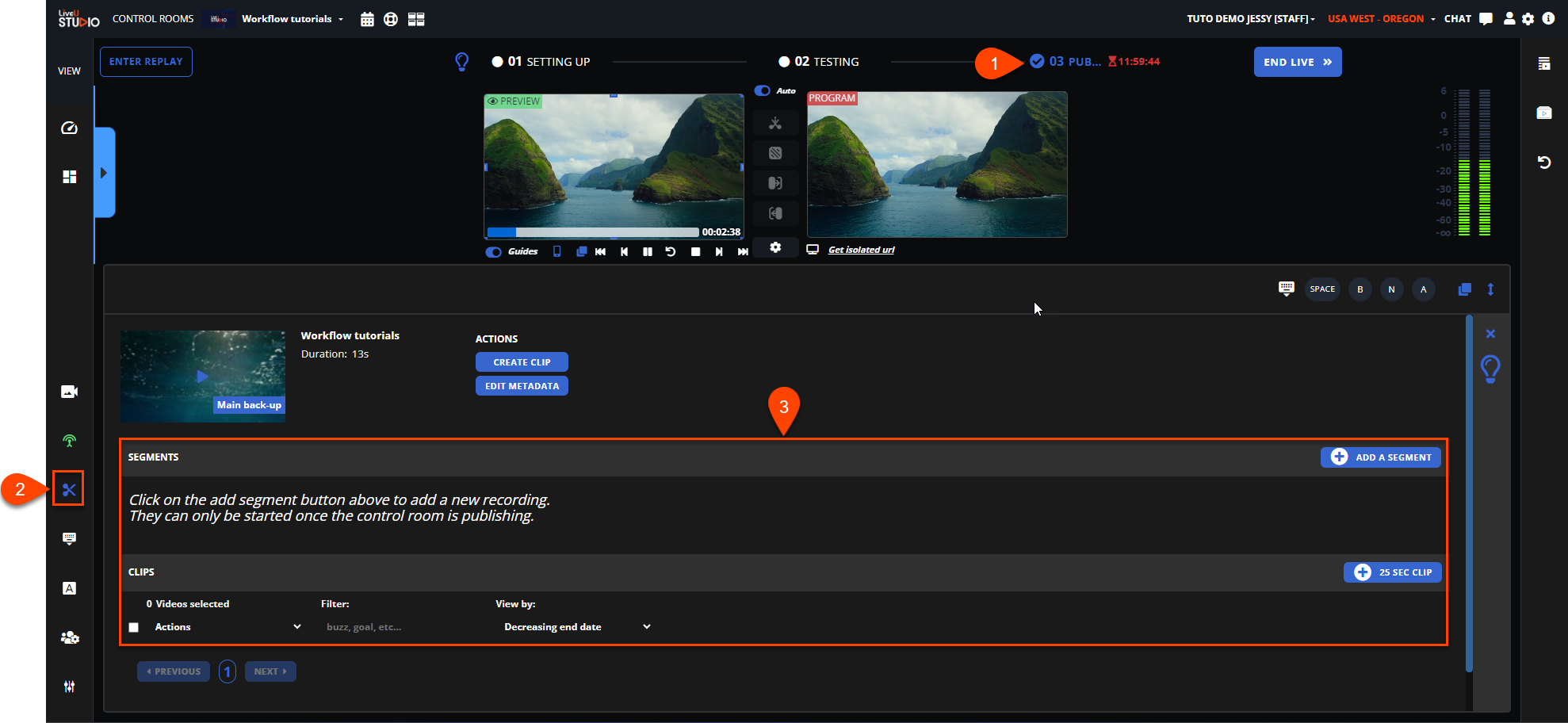This screenshot has width=1568, height=723.
Task: Open the chat speech bubble icon
Action: click(1486, 19)
